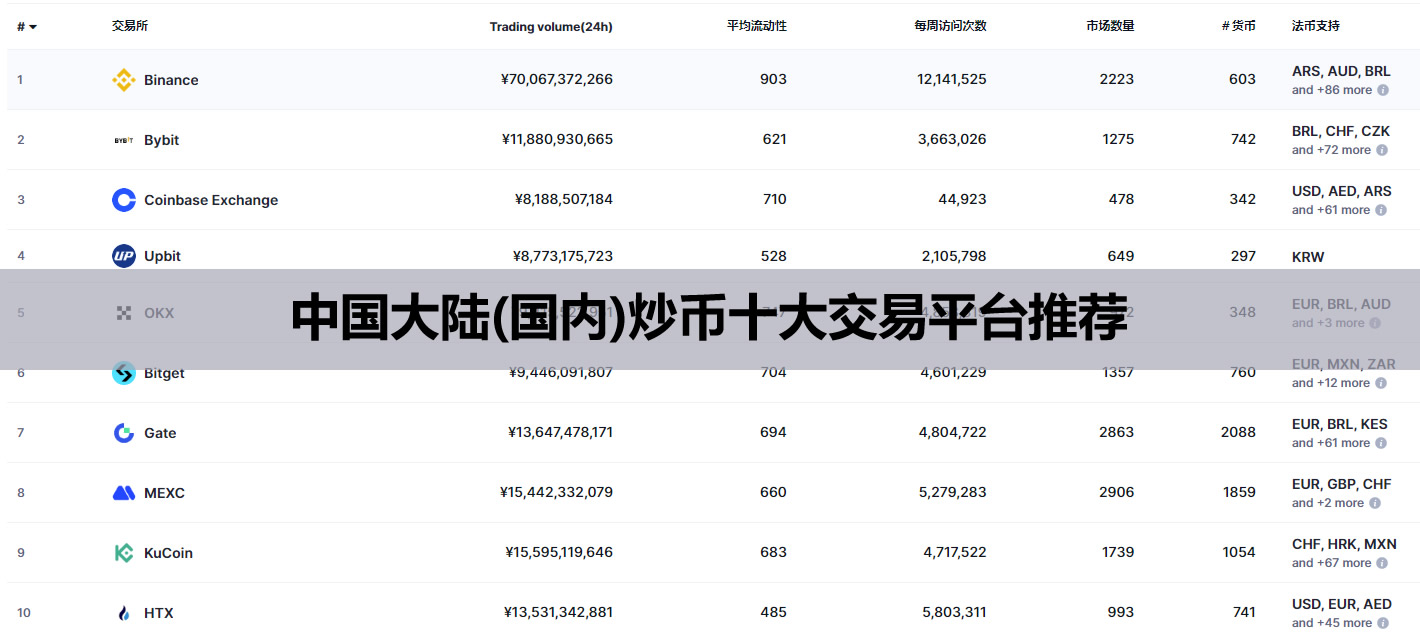This screenshot has height=639, width=1420.
Task: Click Upbit's KRW fiat support cell
Action: click(x=1308, y=257)
